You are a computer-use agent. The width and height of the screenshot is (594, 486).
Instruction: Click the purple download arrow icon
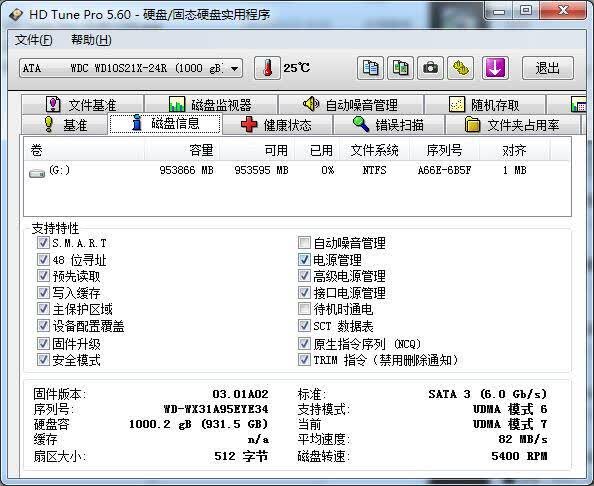point(495,68)
